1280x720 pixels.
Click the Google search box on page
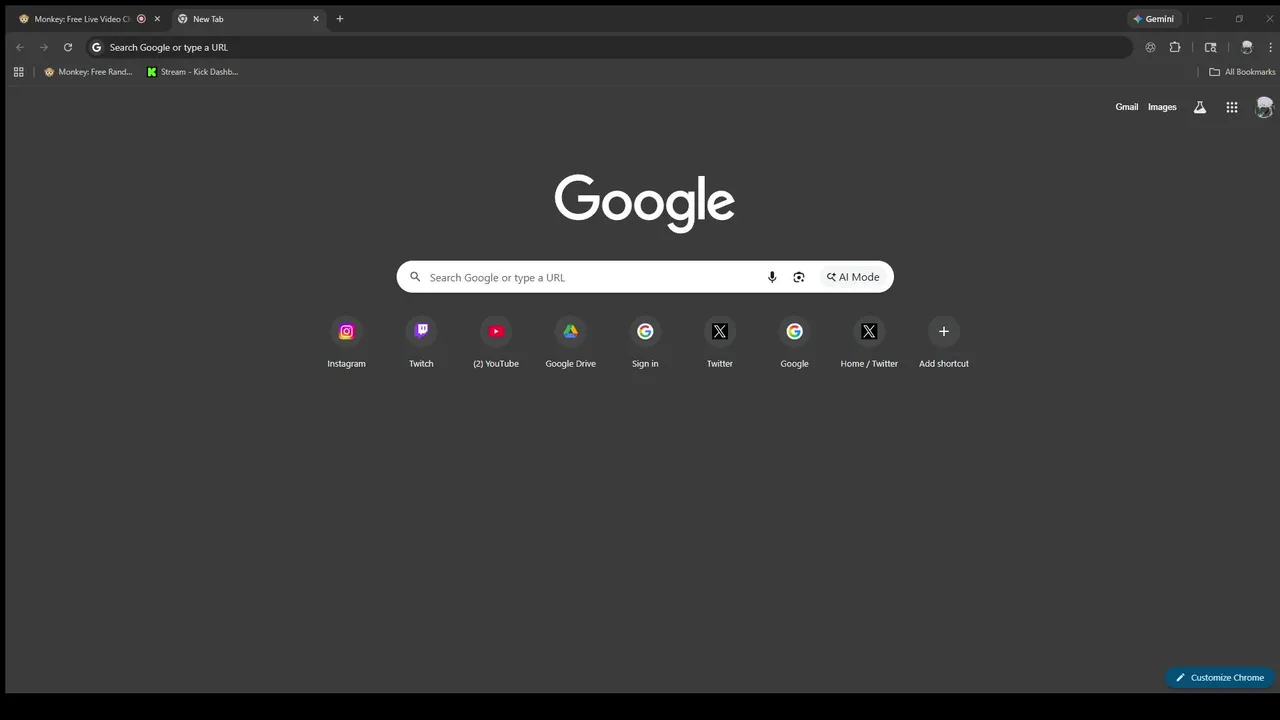(645, 277)
